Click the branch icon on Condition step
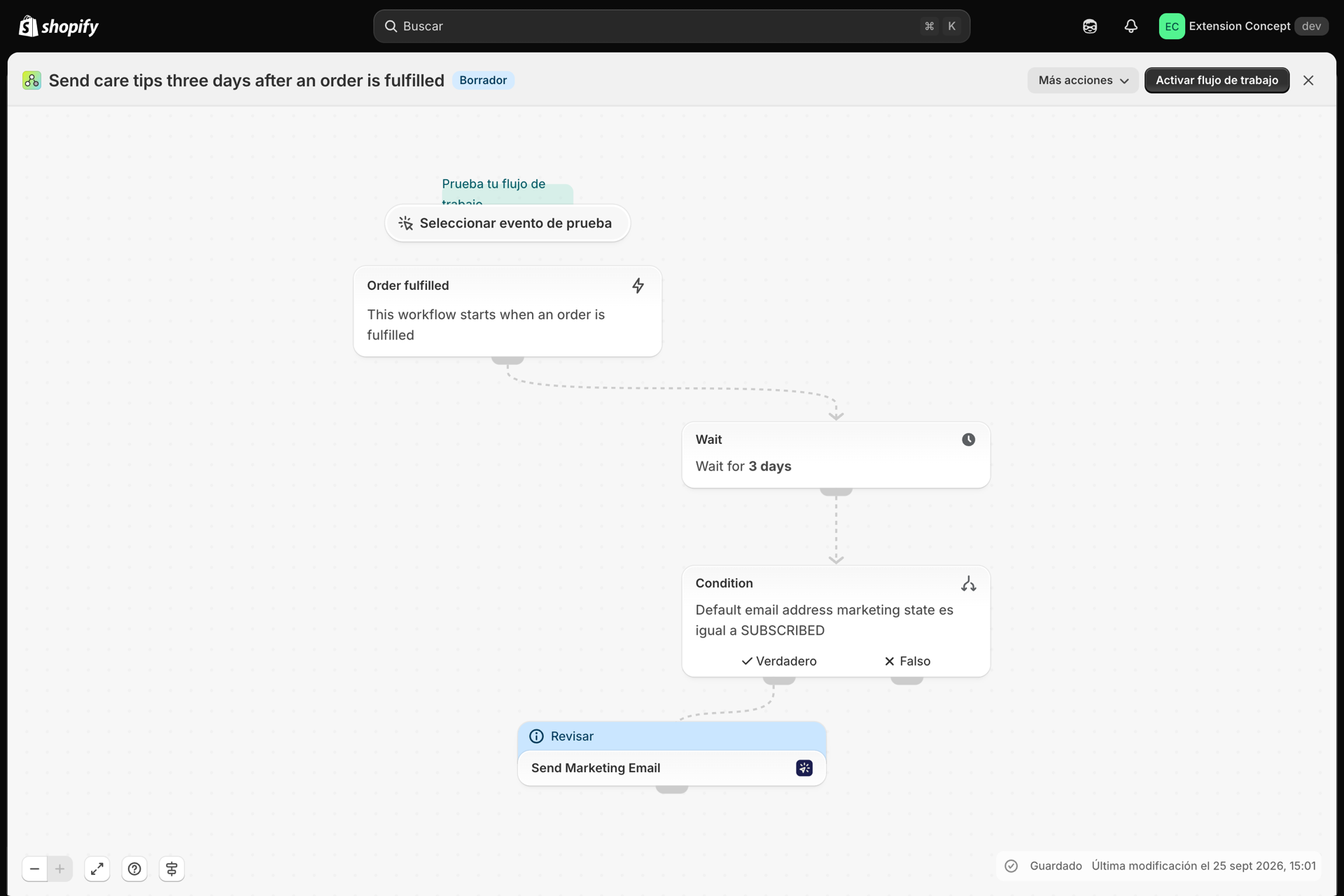The width and height of the screenshot is (1344, 896). point(968,584)
